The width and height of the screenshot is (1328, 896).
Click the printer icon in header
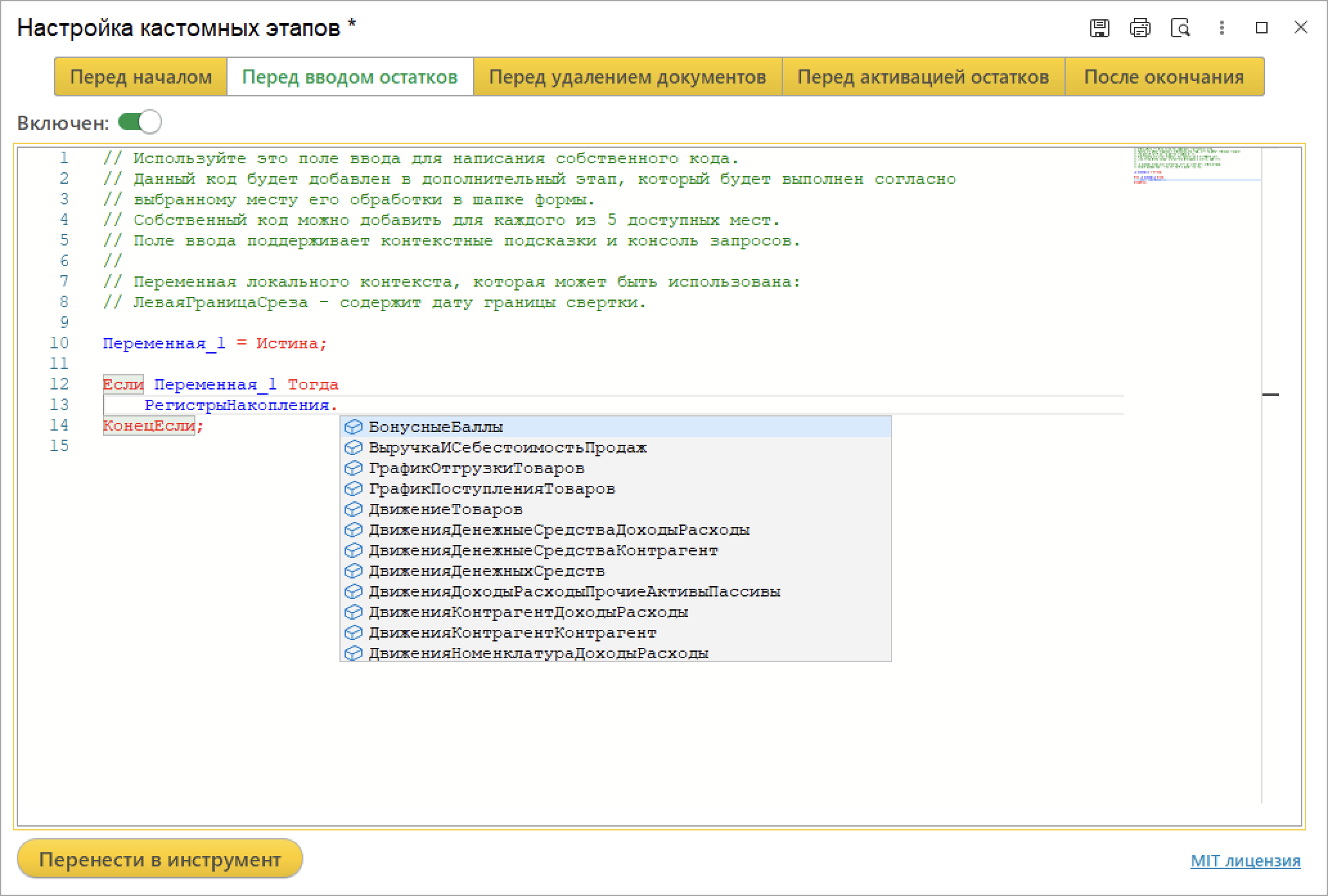(x=1140, y=28)
